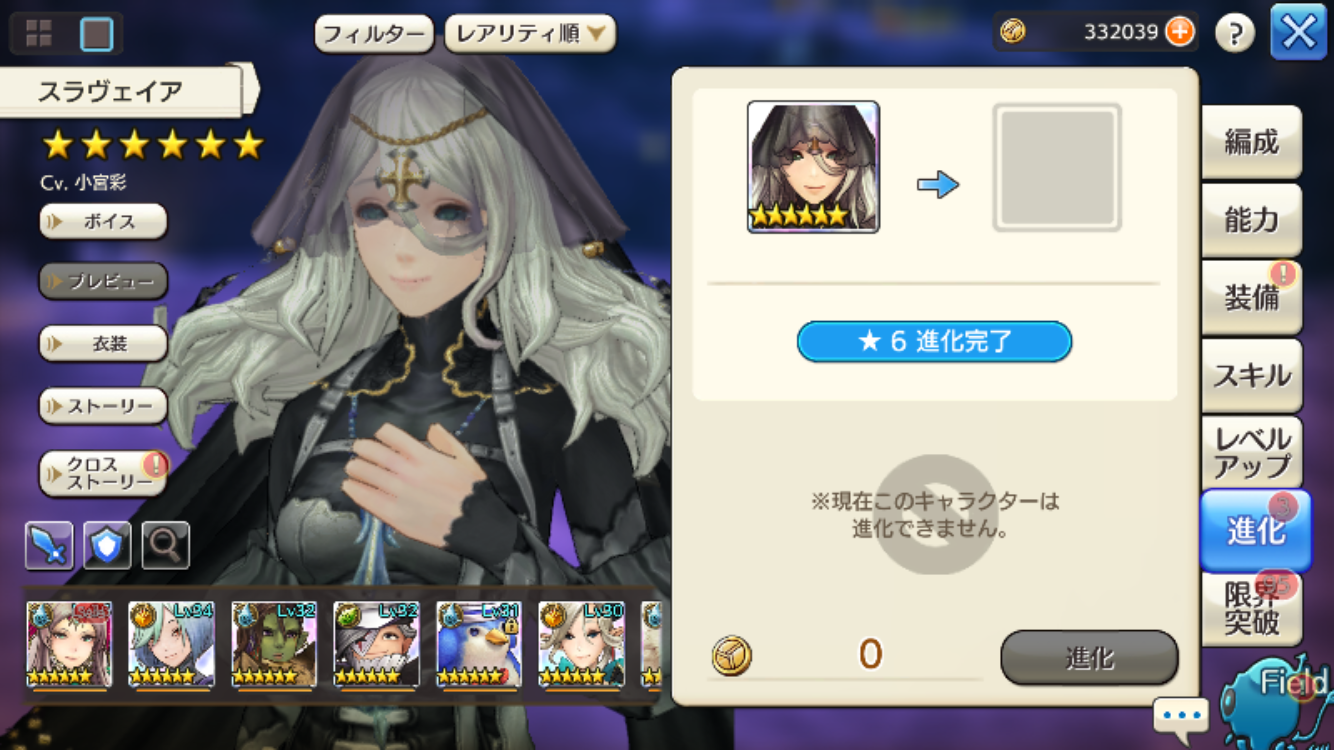
Task: Select blue sword weapon icon
Action: click(49, 545)
